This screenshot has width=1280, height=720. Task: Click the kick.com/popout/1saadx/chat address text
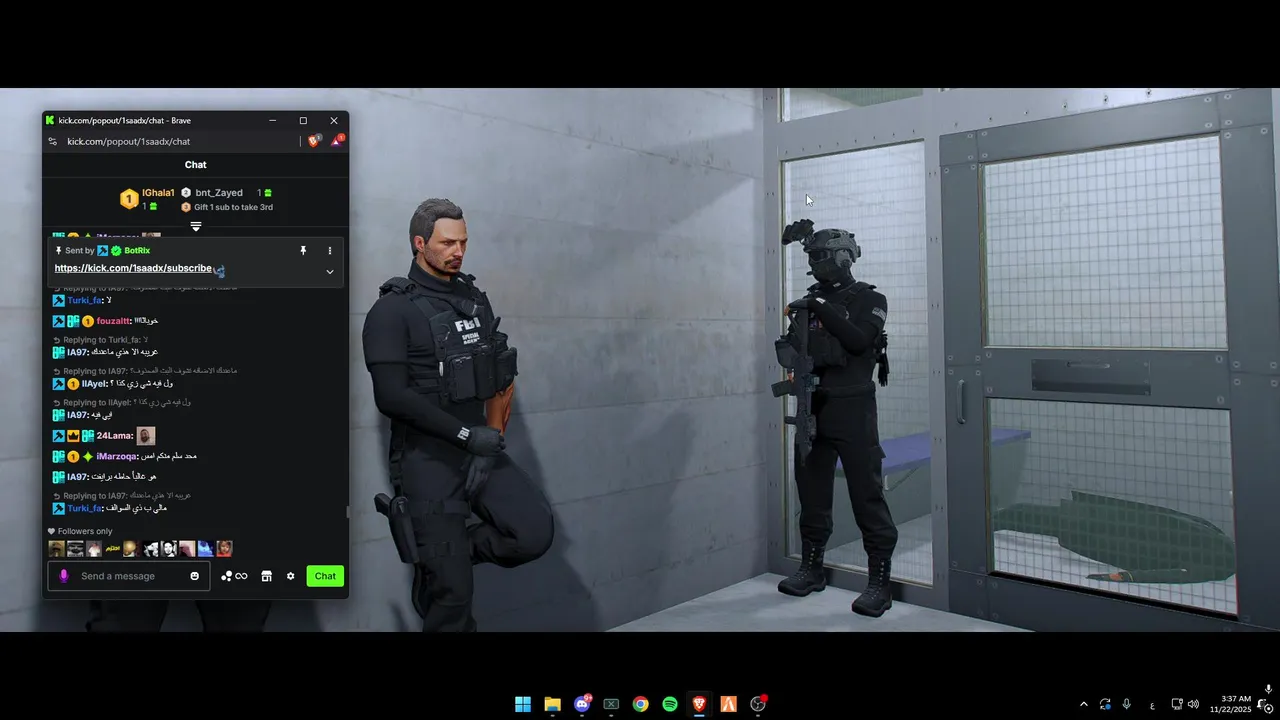pos(128,141)
